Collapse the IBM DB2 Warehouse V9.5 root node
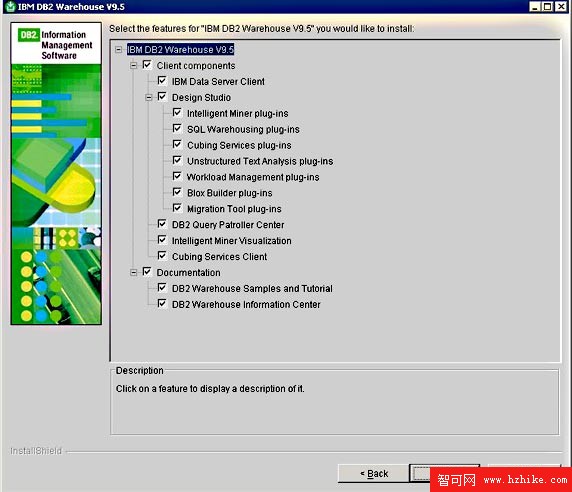572x492 pixels. 119,50
